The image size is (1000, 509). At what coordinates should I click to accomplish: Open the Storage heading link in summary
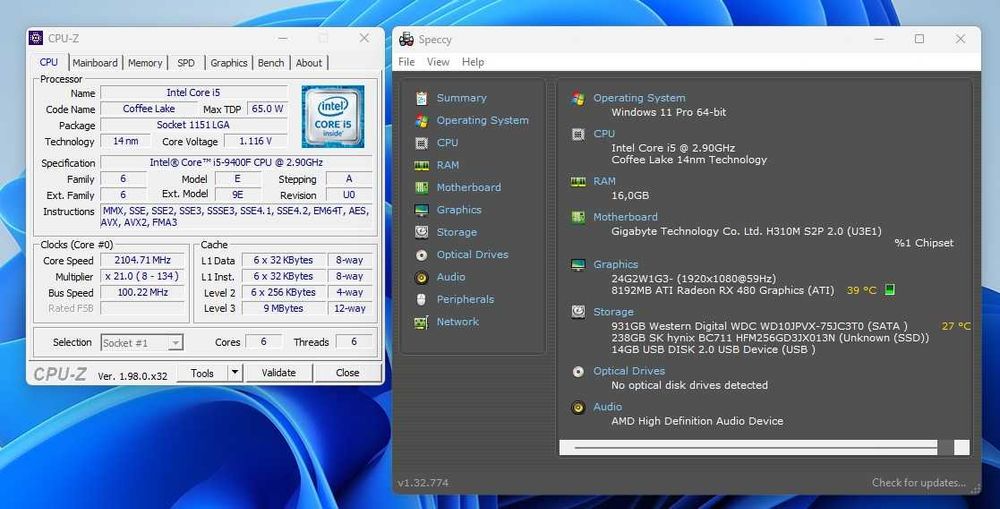[613, 312]
